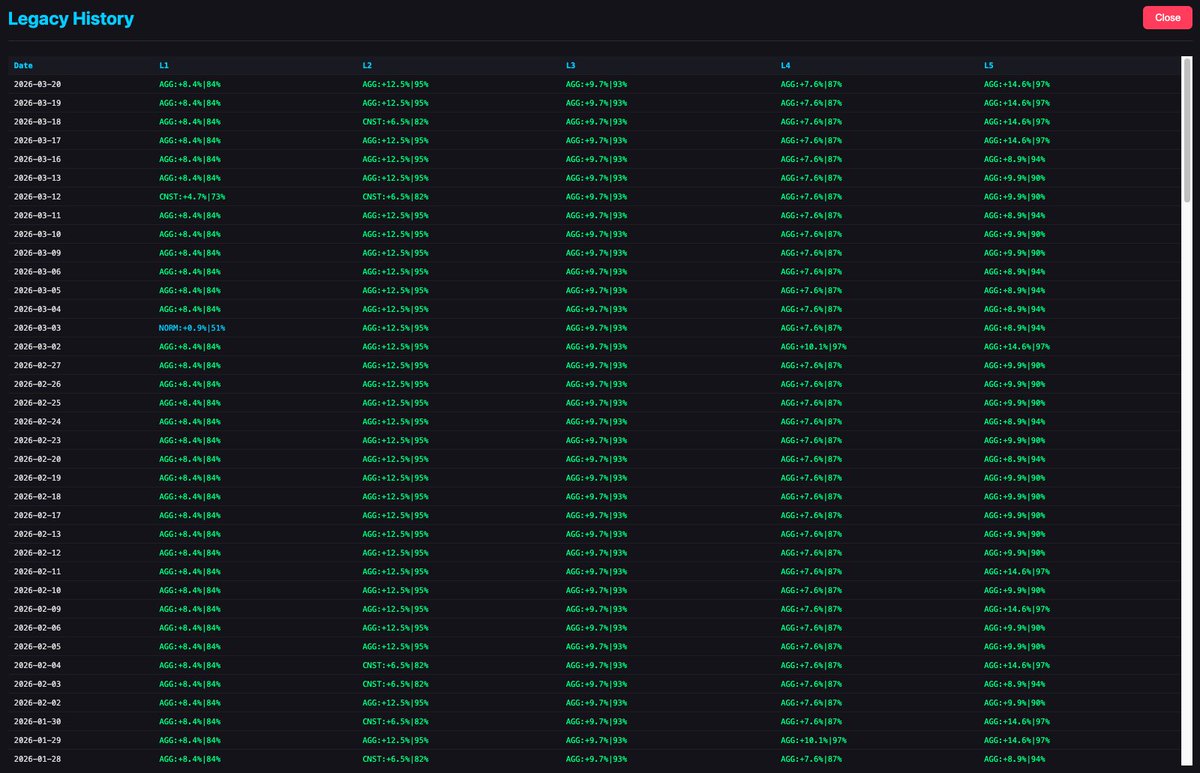Select date cell 2026-02-02
Image resolution: width=1200 pixels, height=773 pixels.
[x=37, y=703]
